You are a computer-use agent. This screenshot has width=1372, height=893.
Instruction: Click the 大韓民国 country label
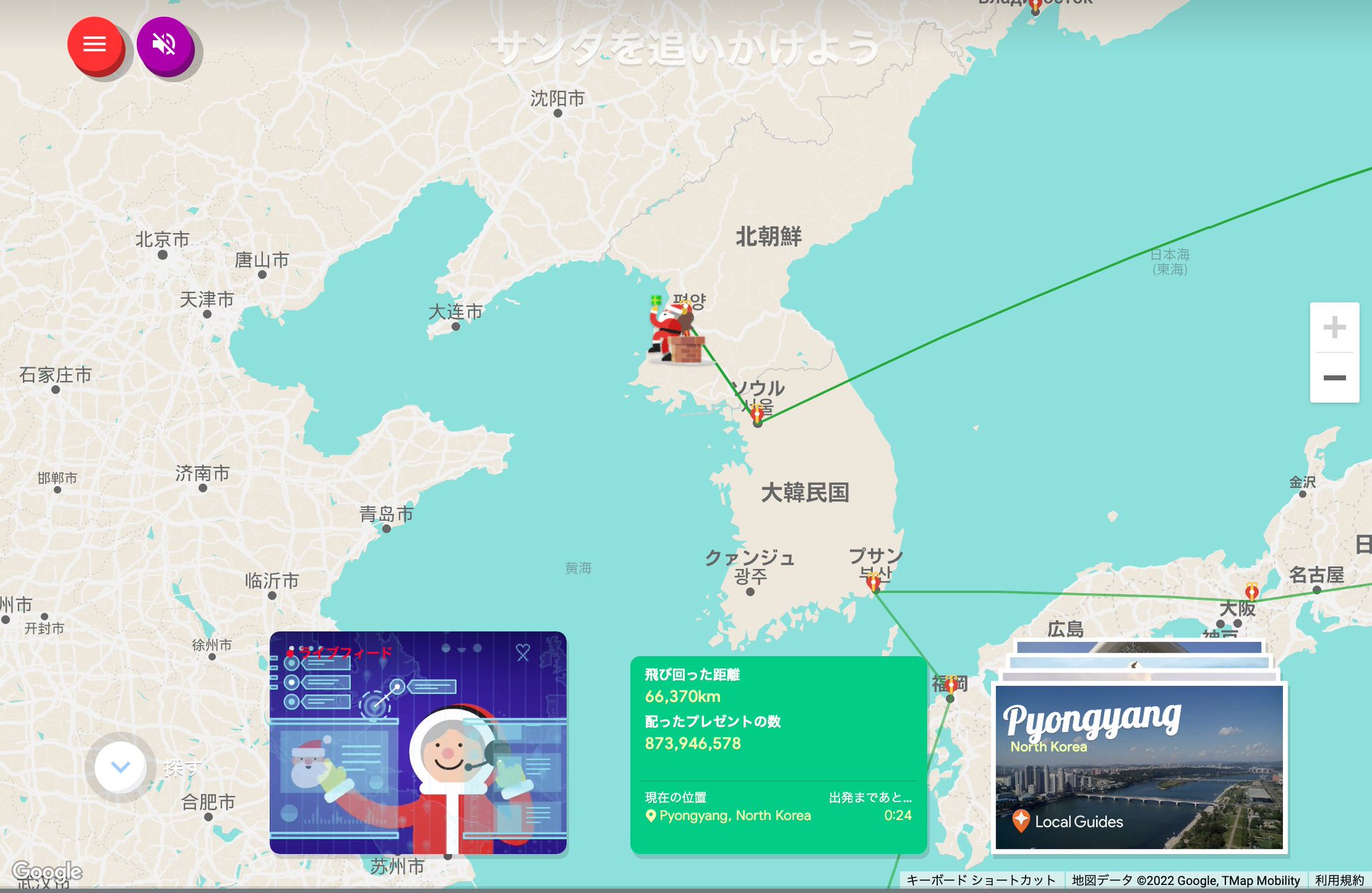pos(805,492)
